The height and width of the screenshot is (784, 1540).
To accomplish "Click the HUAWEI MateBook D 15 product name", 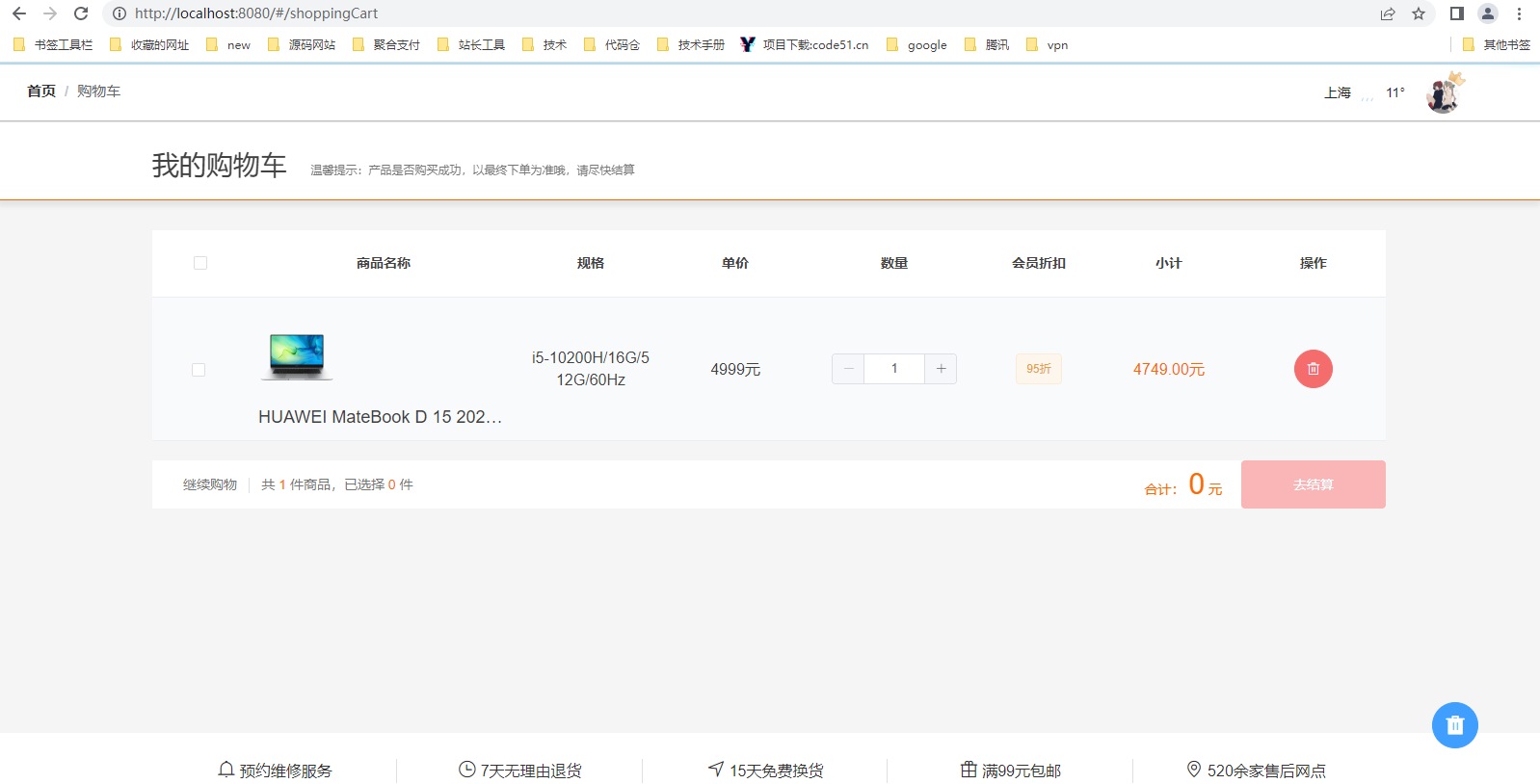I will click(380, 417).
